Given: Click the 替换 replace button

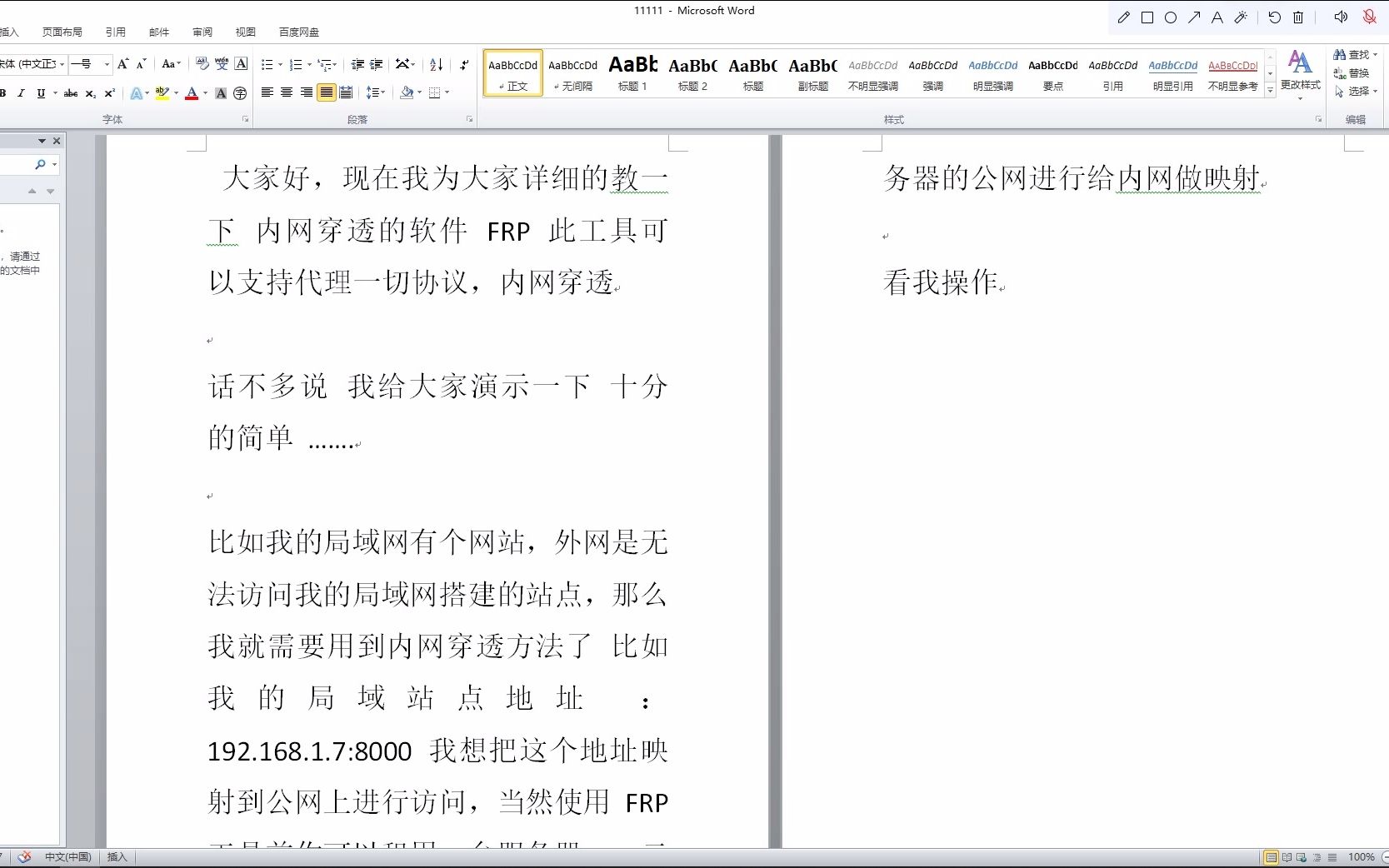Looking at the screenshot, I should (x=1352, y=73).
